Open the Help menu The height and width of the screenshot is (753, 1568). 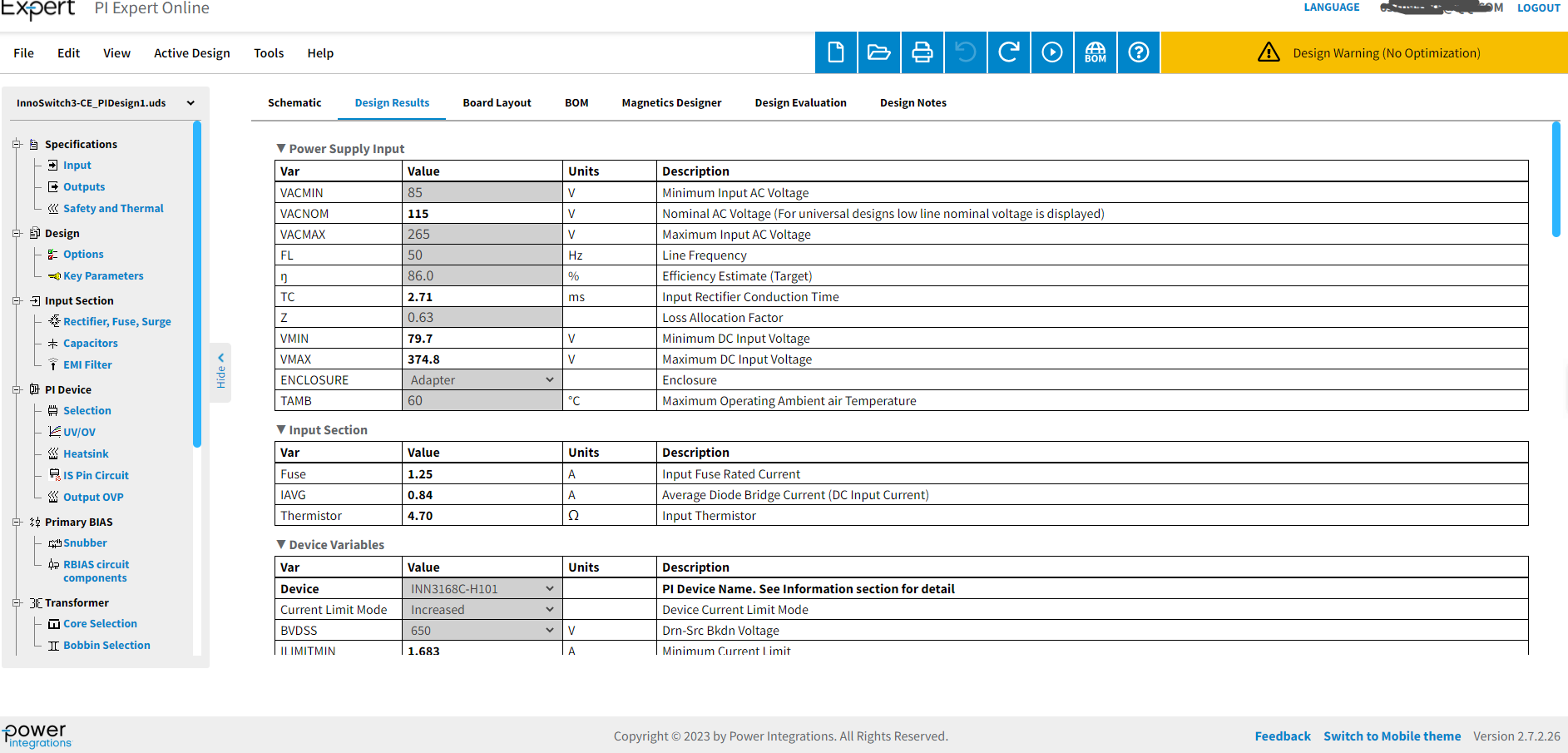(x=320, y=52)
